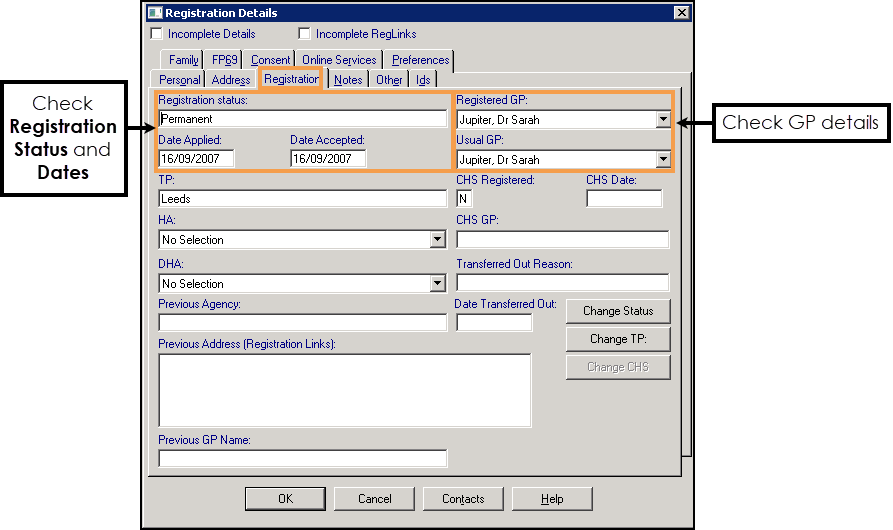Open the Notes tab
Image resolution: width=893 pixels, height=530 pixels.
point(348,80)
